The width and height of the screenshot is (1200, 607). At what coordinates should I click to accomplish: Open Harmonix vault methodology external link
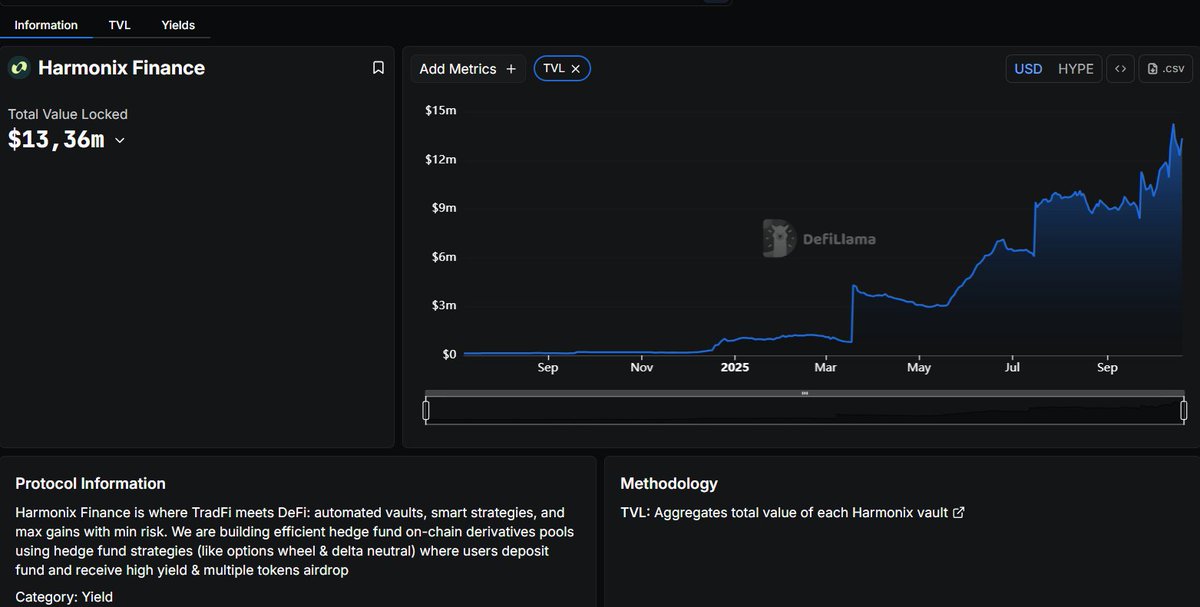959,513
